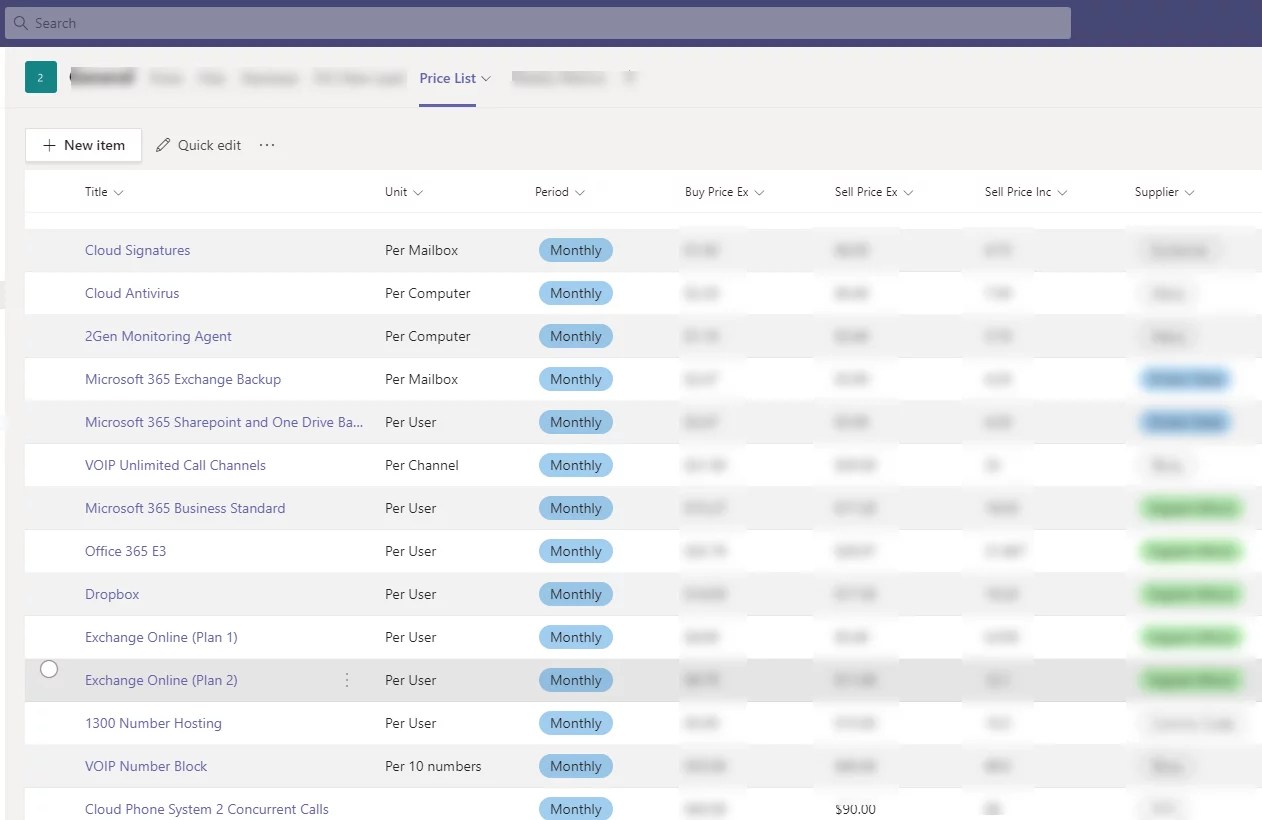This screenshot has height=820, width=1262.
Task: Open Microsoft 365 Exchange Backup item
Action: click(x=183, y=379)
